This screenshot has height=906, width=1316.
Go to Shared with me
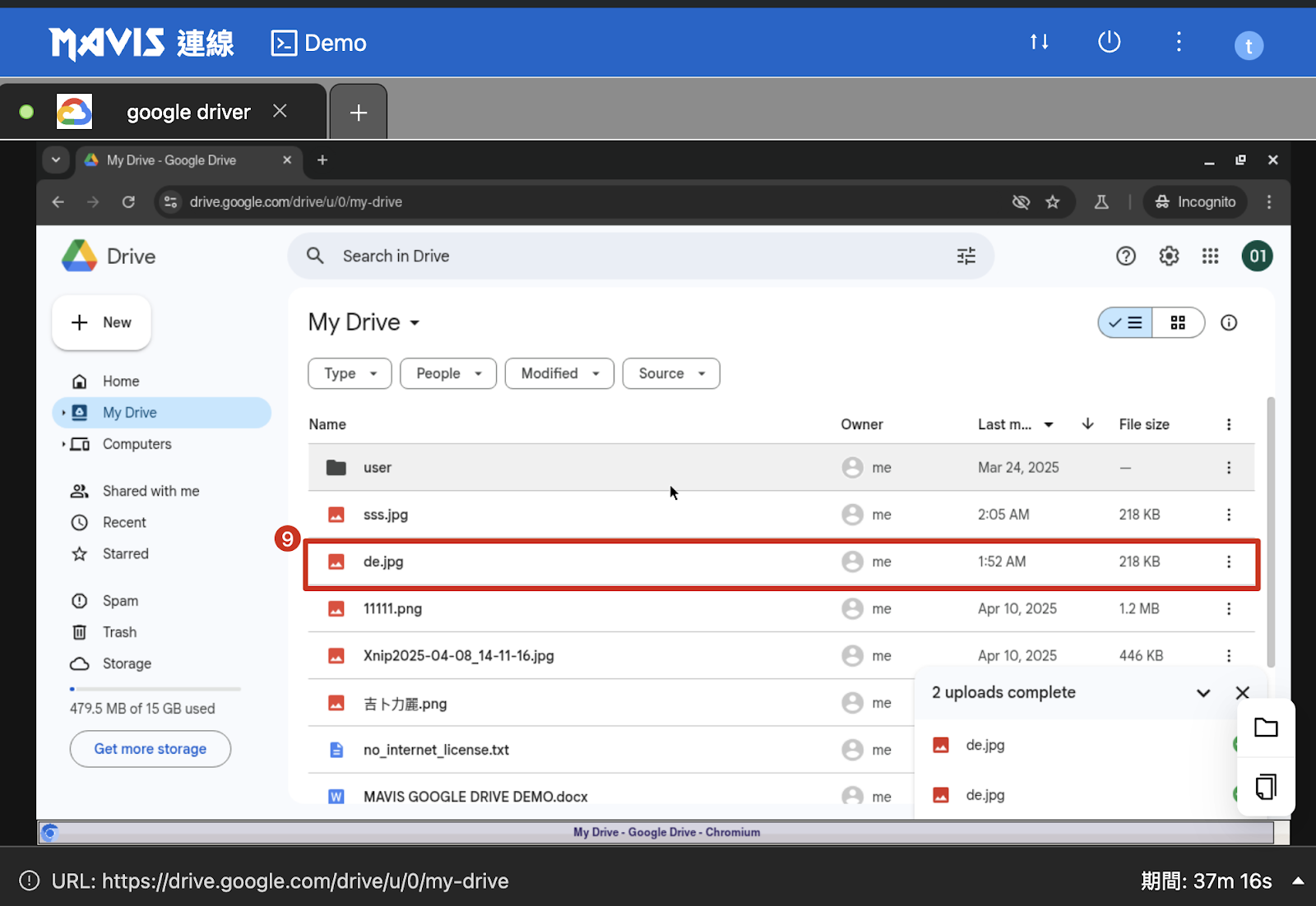click(151, 491)
